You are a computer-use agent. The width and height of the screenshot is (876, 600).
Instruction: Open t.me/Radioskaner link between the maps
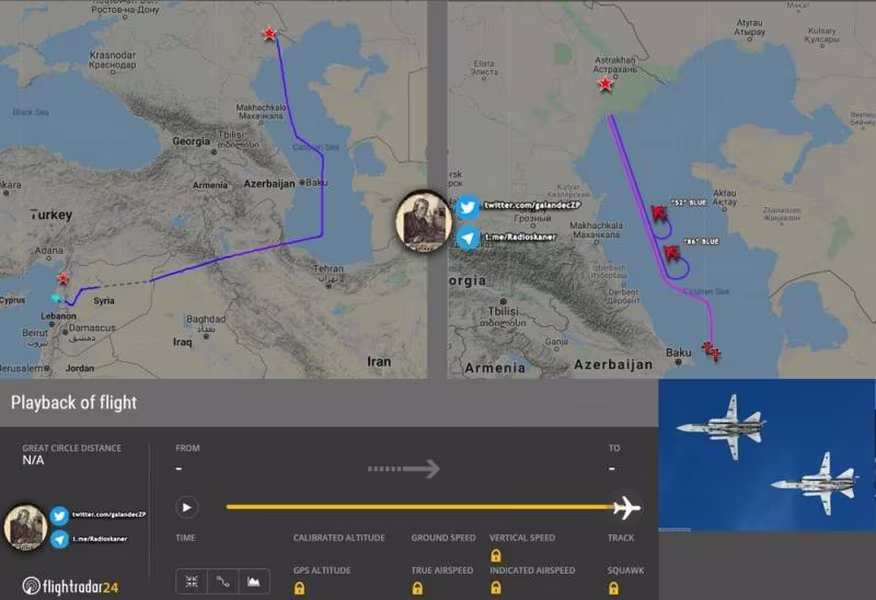521,237
